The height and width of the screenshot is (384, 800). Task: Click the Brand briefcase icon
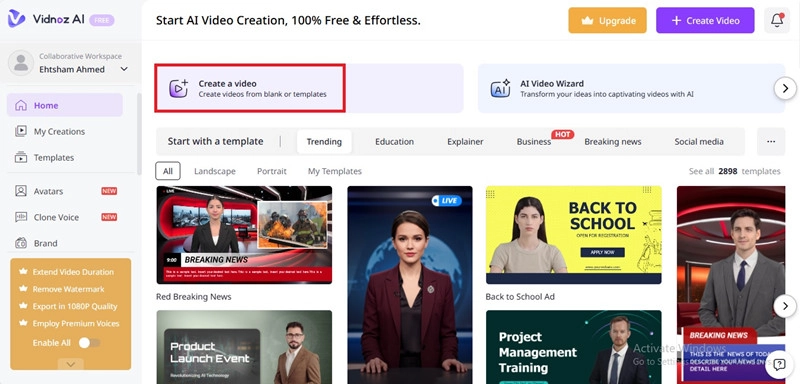(x=21, y=243)
